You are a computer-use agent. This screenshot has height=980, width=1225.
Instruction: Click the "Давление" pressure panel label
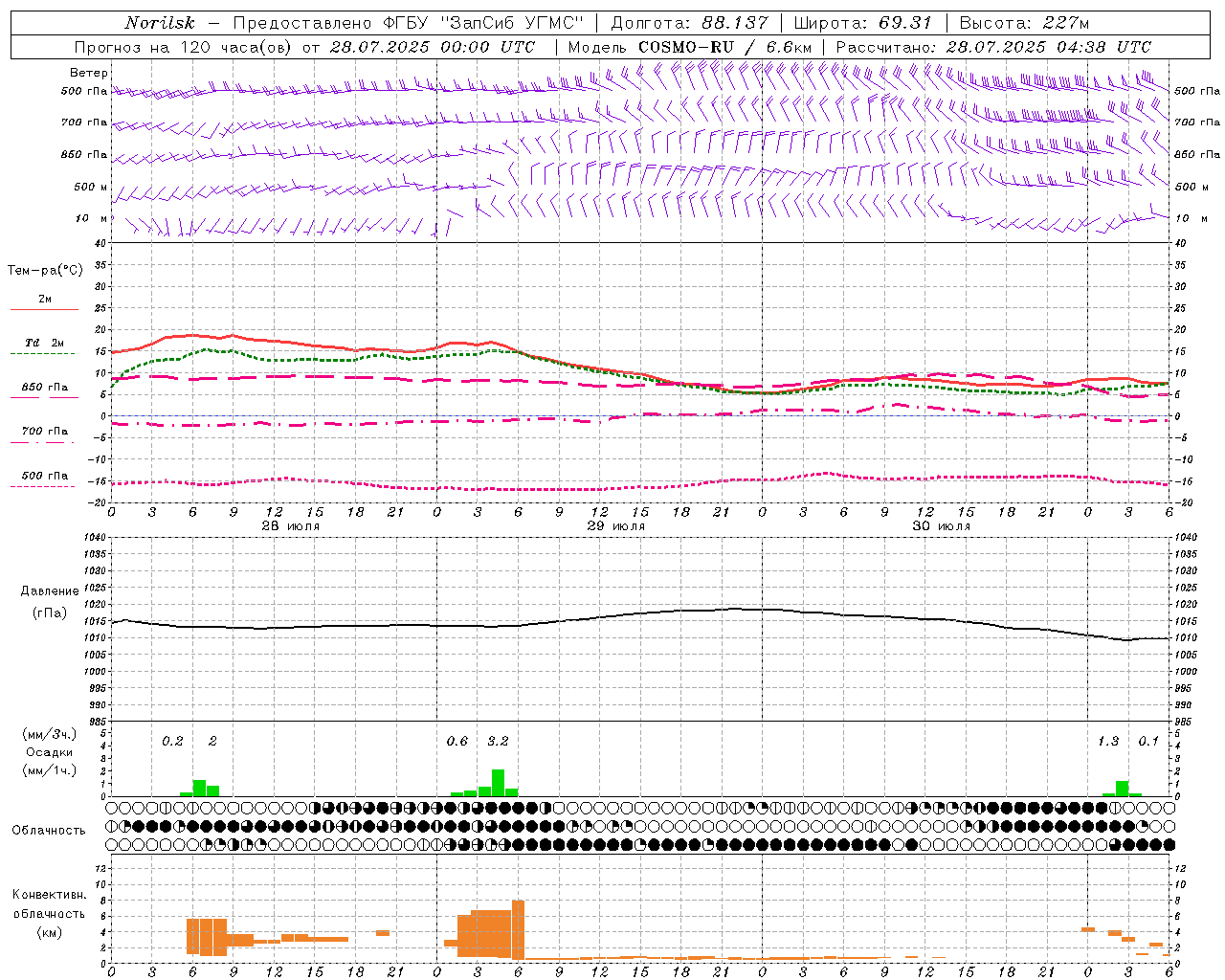(49, 591)
